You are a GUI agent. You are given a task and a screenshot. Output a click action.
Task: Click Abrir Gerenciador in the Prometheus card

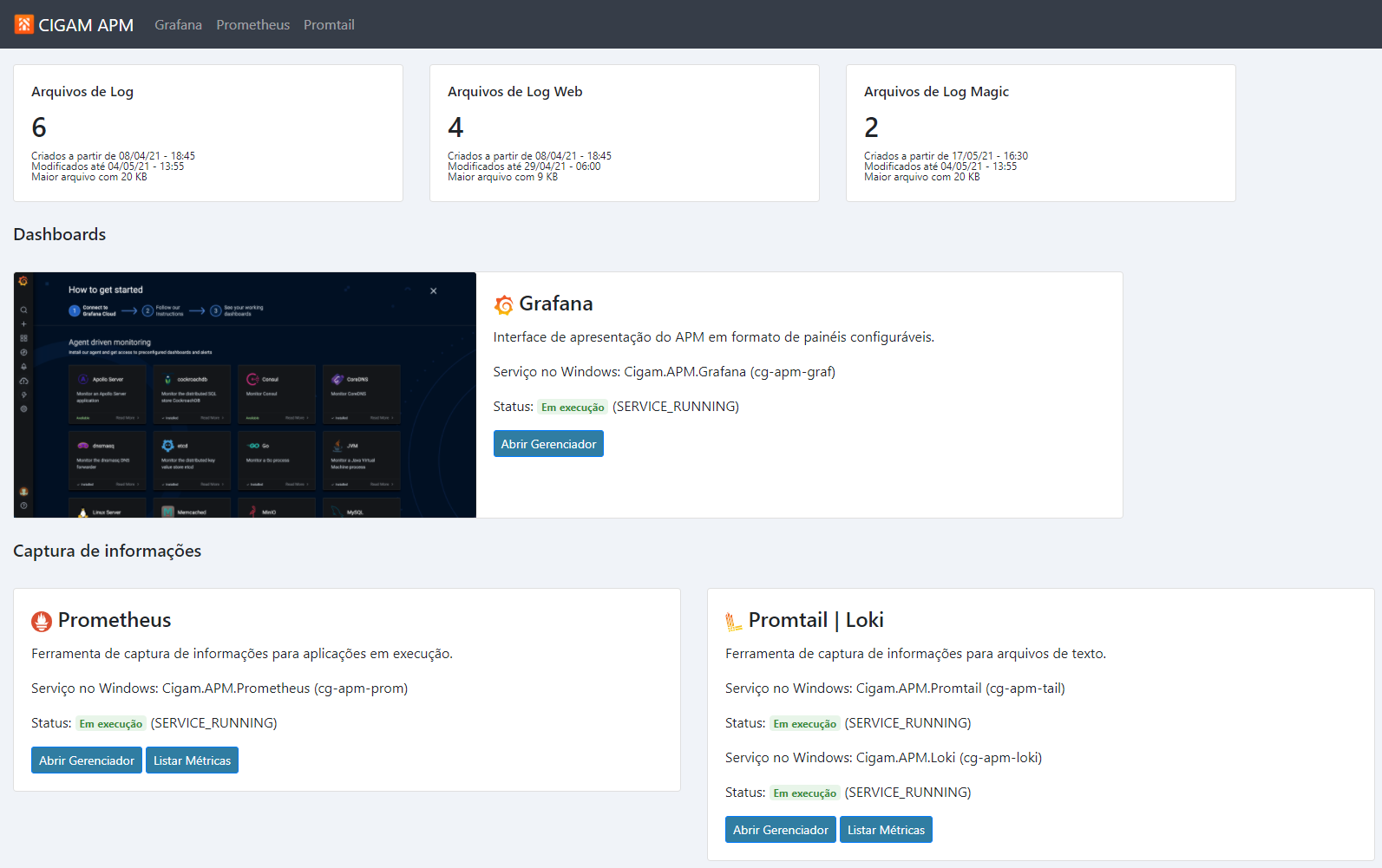[x=87, y=760]
